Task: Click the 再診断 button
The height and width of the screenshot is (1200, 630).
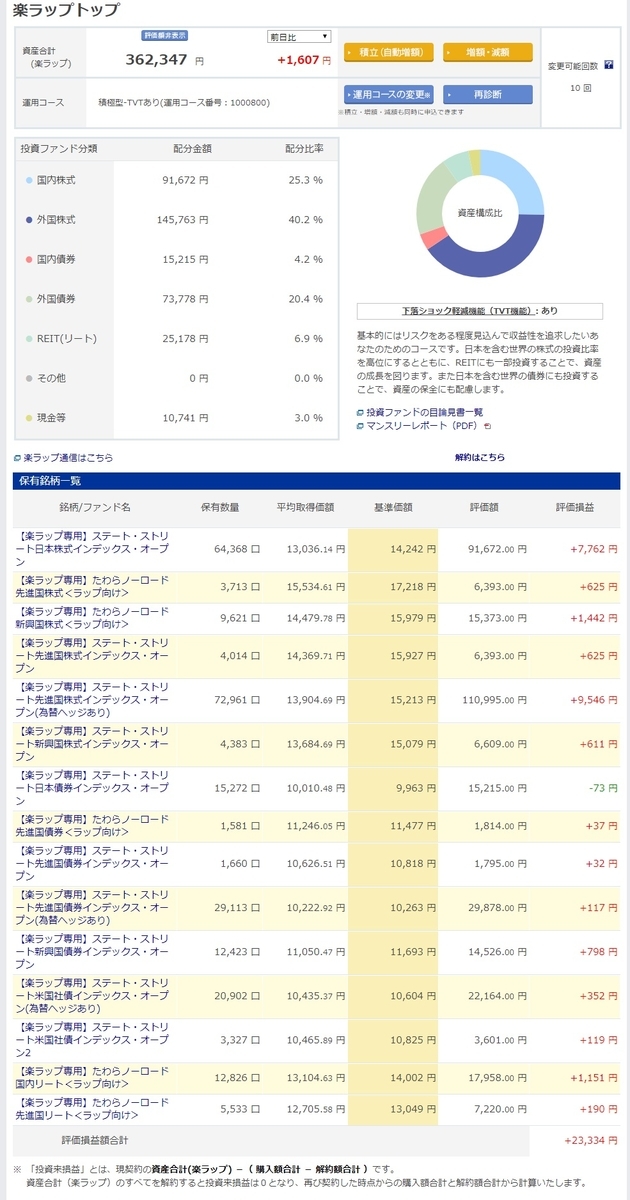Action: click(488, 94)
